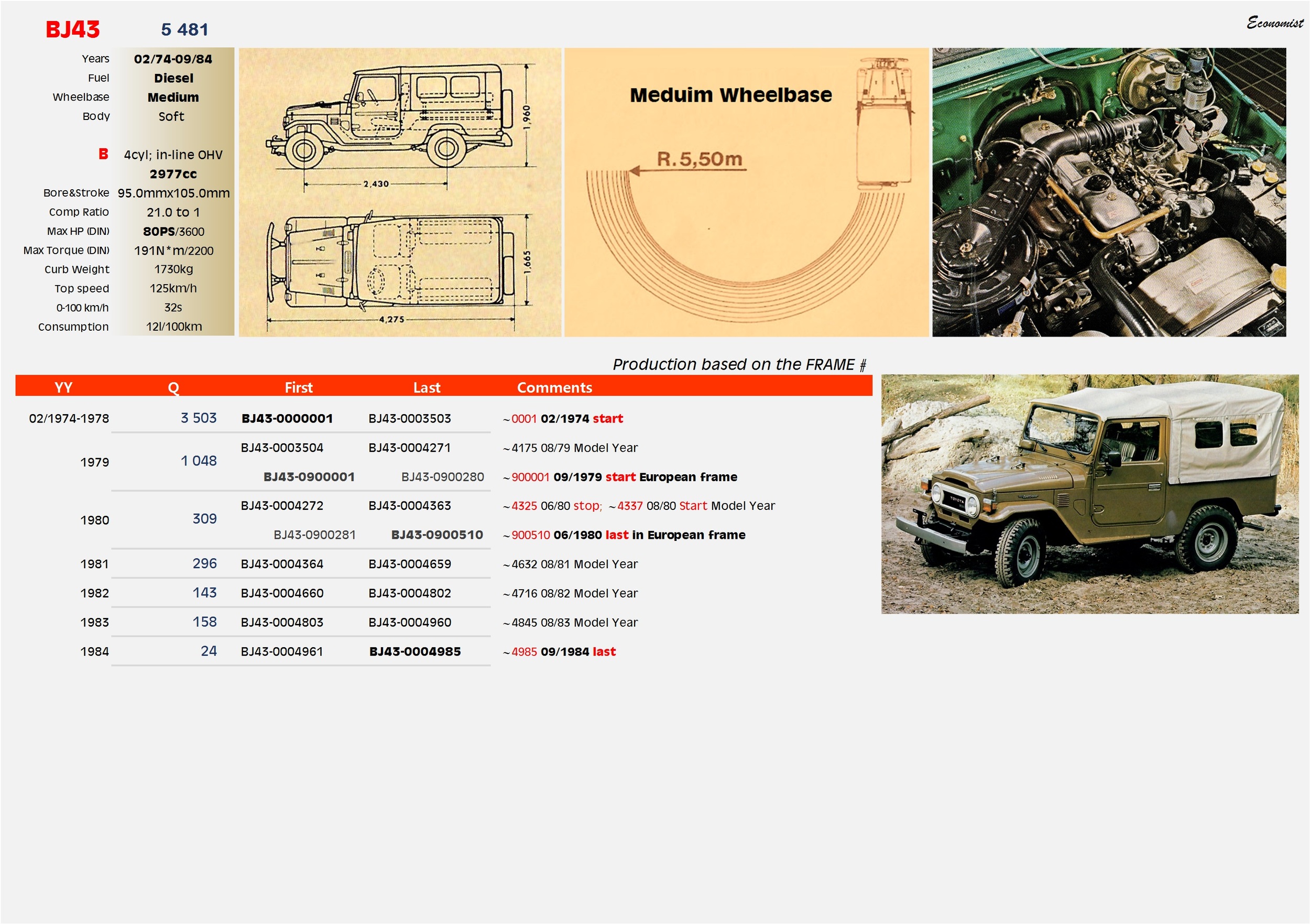Select comment 900001 09/1979 start European frame
The width and height of the screenshot is (1310, 924).
(x=620, y=477)
